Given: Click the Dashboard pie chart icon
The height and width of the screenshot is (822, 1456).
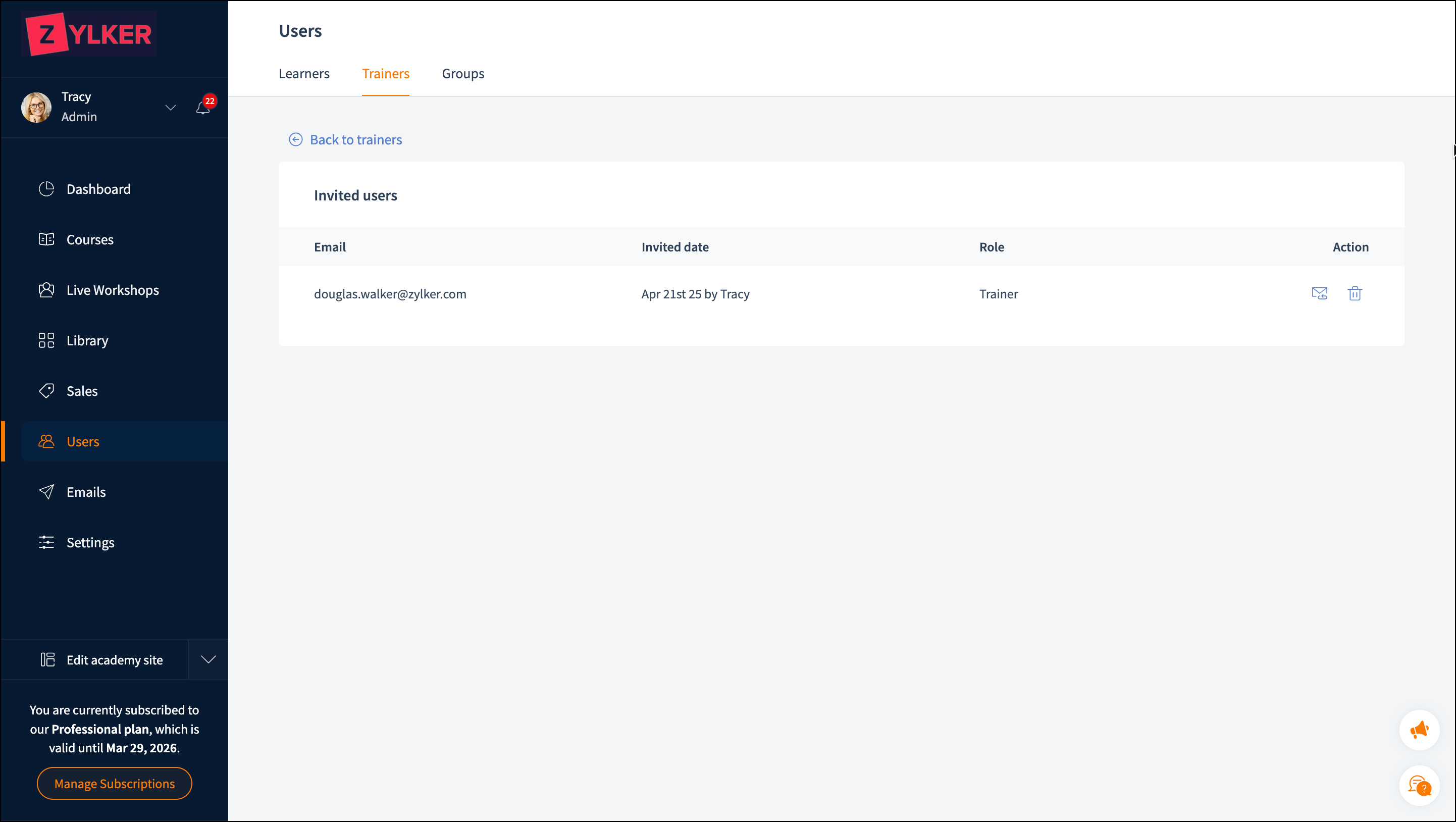Looking at the screenshot, I should coord(46,189).
